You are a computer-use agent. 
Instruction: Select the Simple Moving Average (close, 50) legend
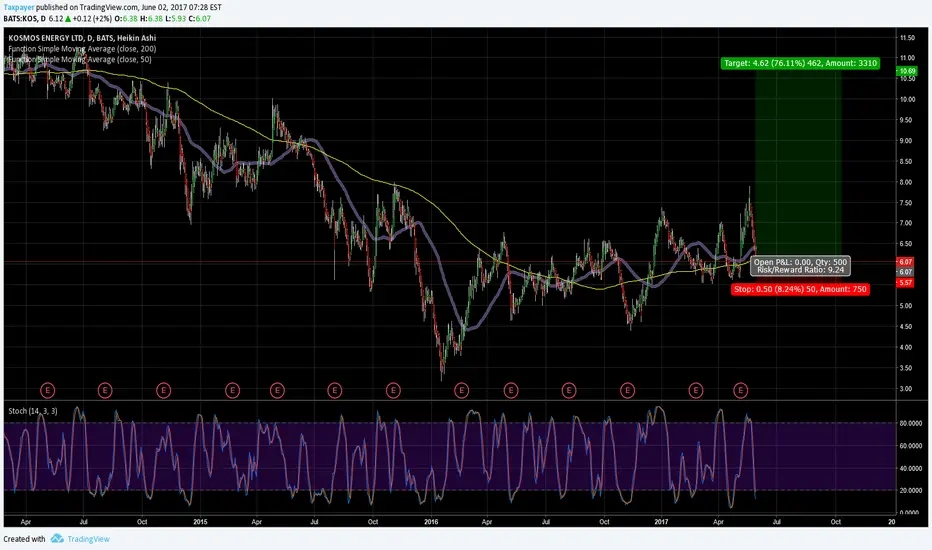point(80,59)
